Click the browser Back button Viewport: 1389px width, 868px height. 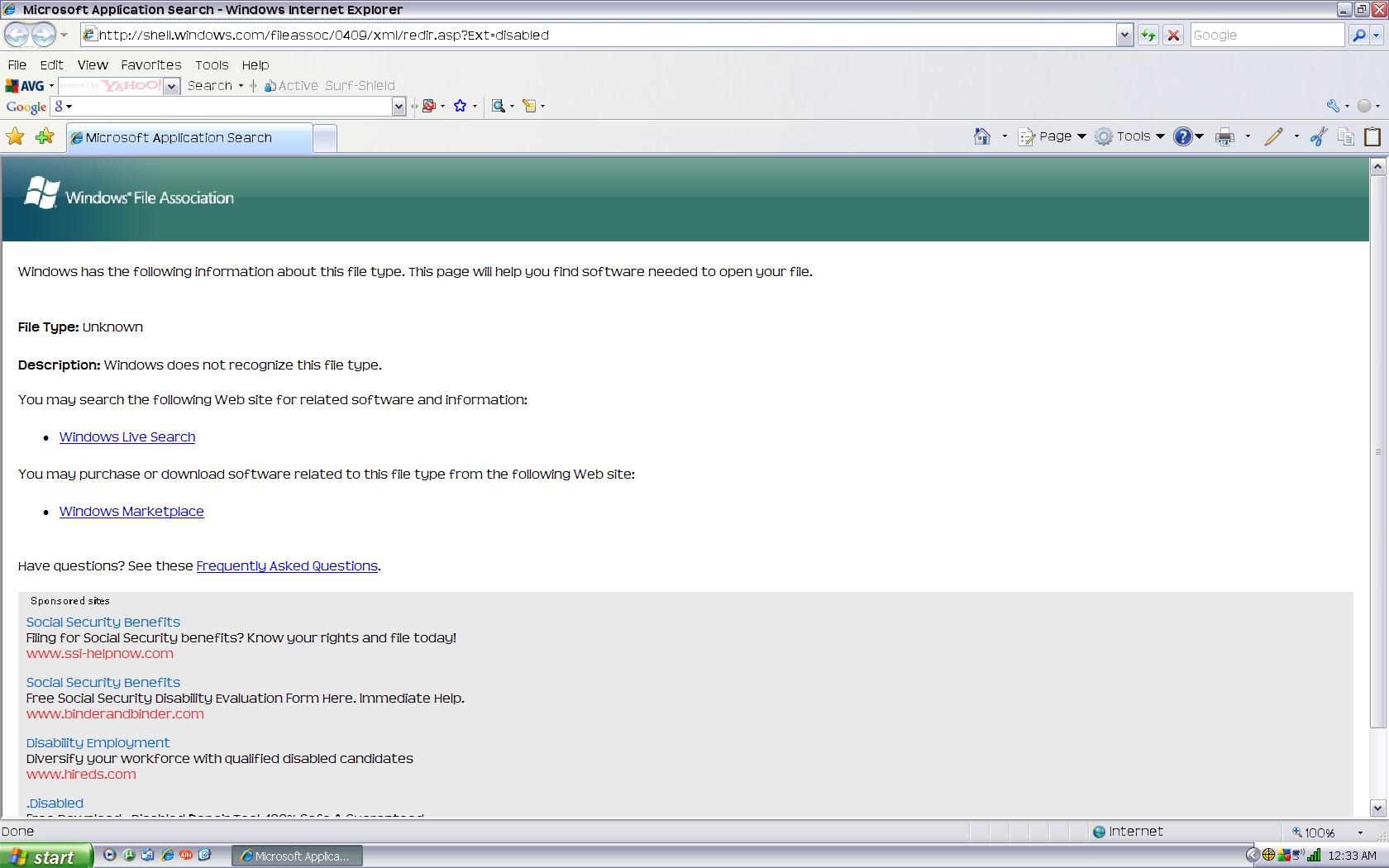[x=17, y=35]
